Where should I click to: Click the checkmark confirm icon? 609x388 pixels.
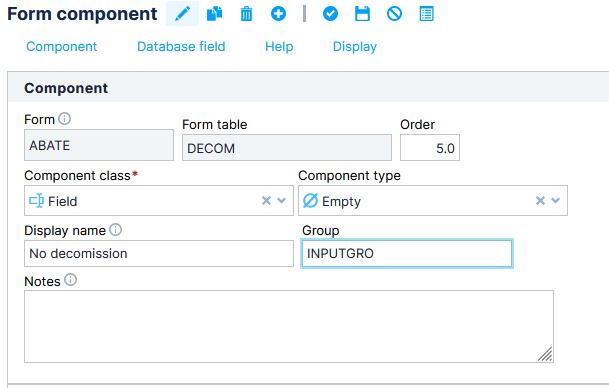[330, 14]
